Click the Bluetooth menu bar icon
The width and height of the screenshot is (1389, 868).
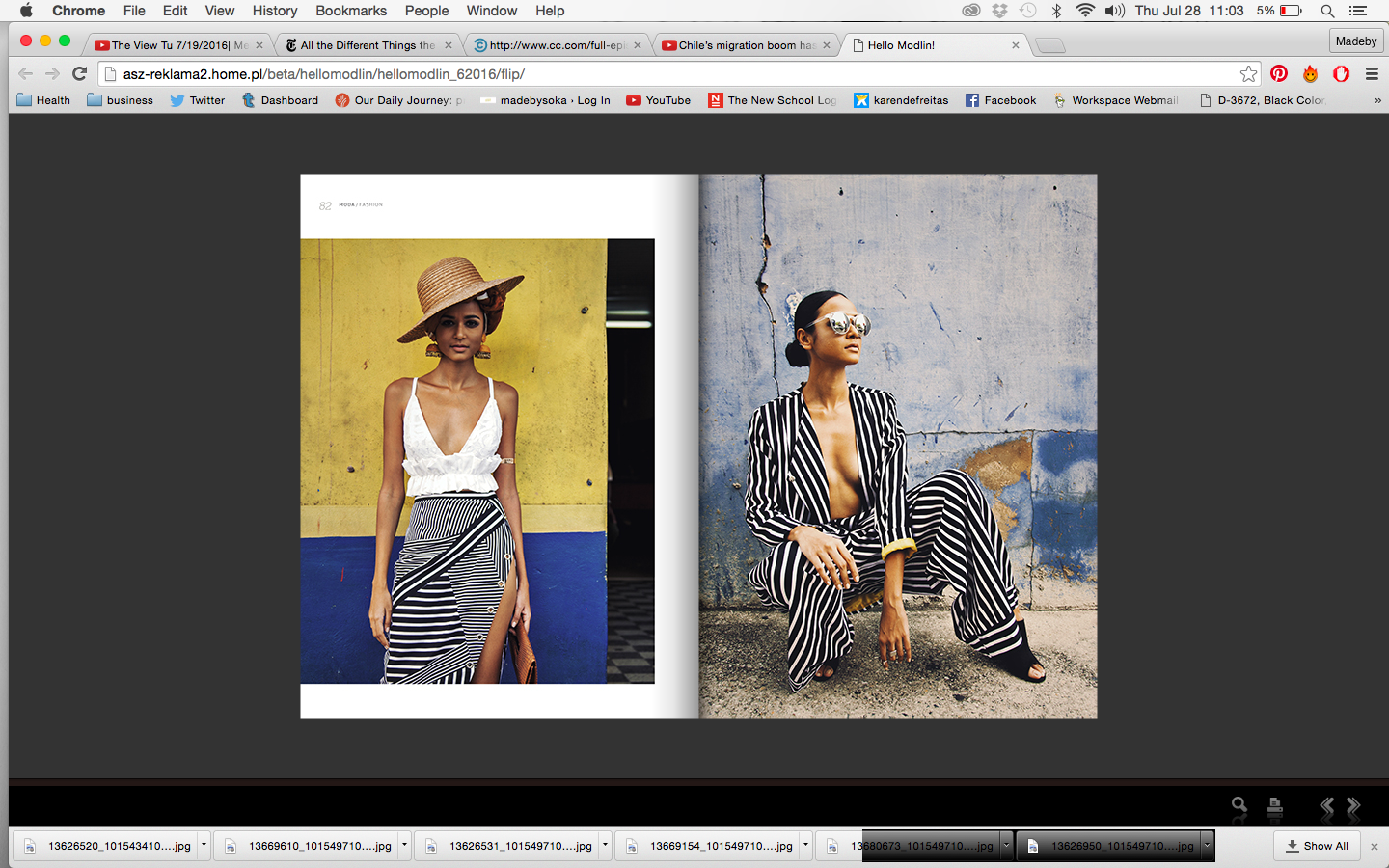click(x=1056, y=11)
